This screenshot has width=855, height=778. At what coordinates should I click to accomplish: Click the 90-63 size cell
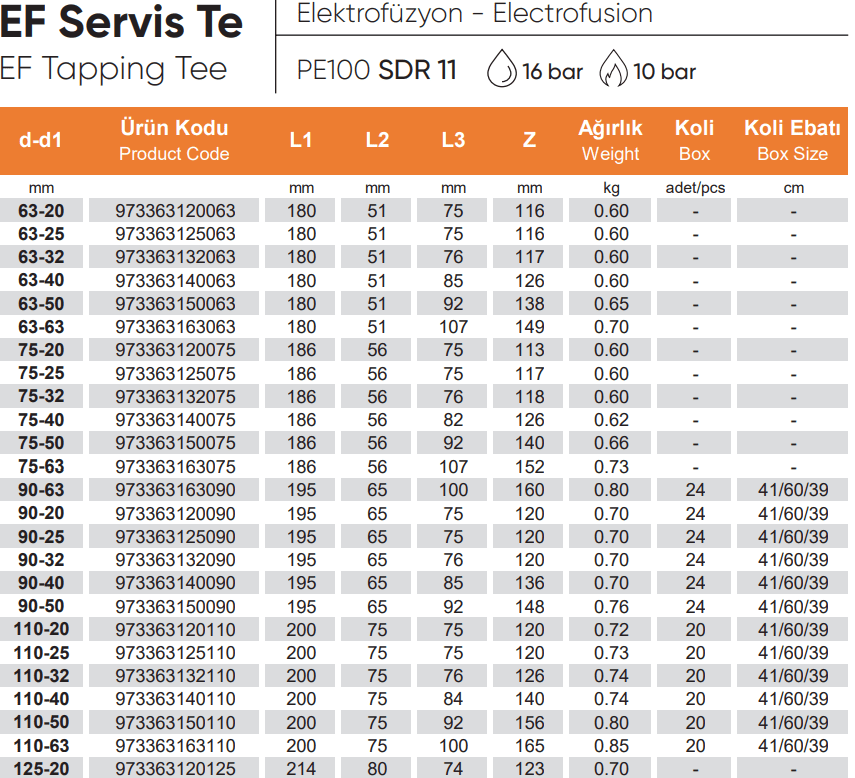pos(41,490)
